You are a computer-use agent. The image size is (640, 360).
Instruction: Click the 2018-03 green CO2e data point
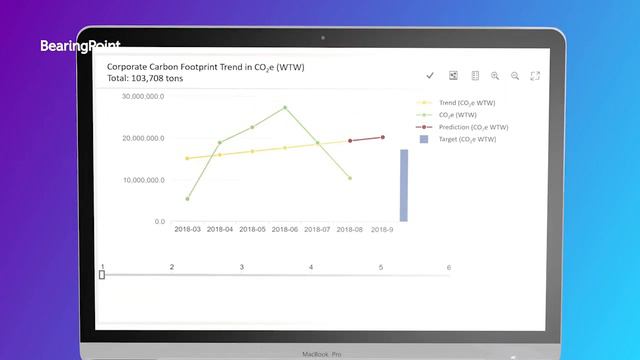coord(187,199)
